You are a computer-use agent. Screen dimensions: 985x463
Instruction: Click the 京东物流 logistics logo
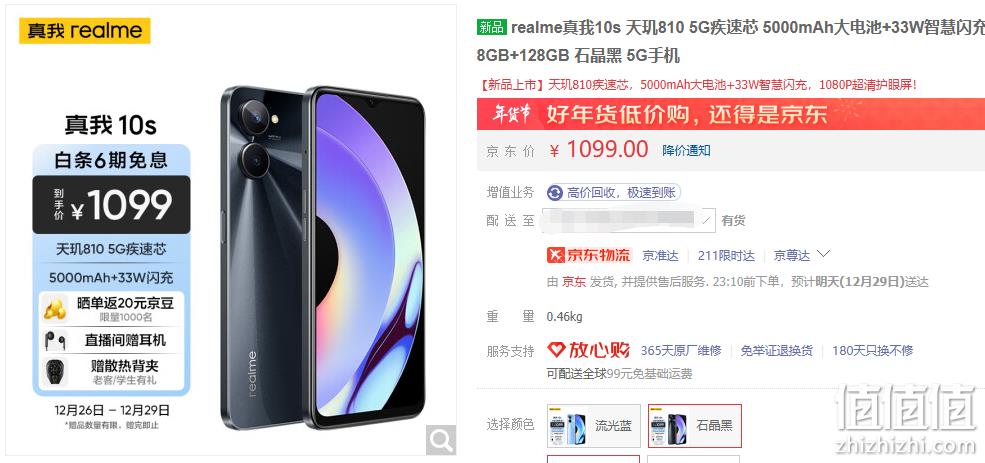589,255
